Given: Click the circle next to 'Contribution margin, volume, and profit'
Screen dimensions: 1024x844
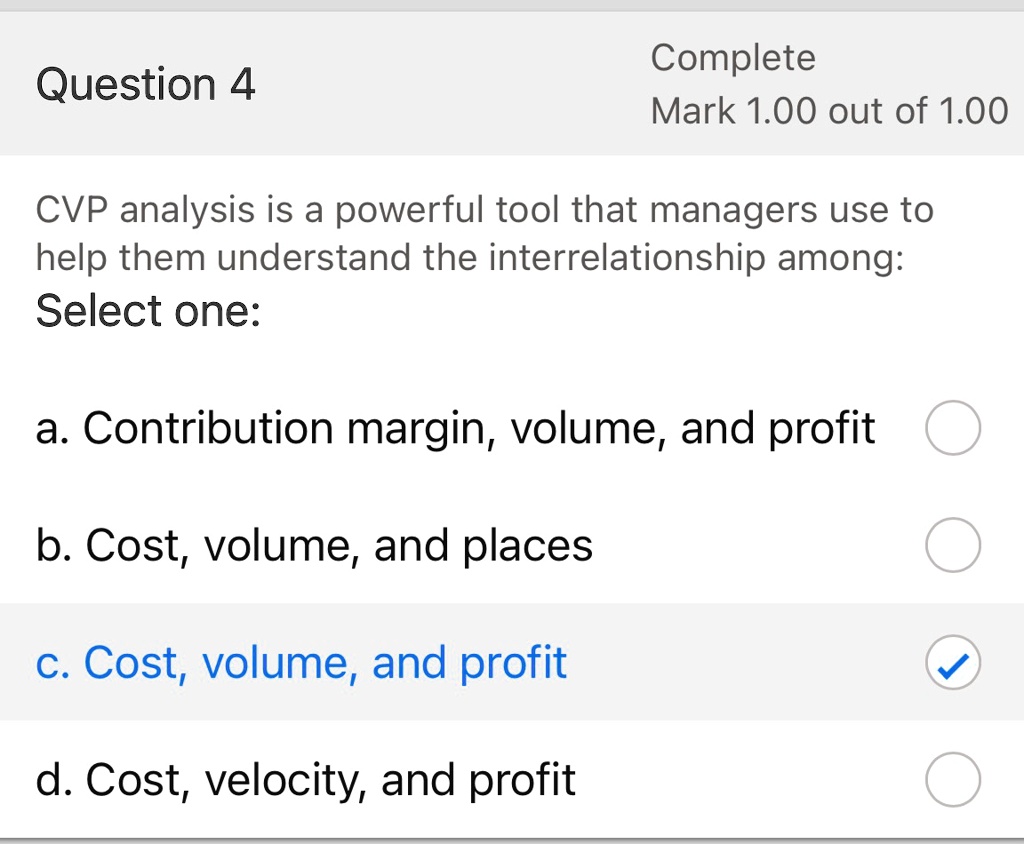Looking at the screenshot, I should point(952,427).
